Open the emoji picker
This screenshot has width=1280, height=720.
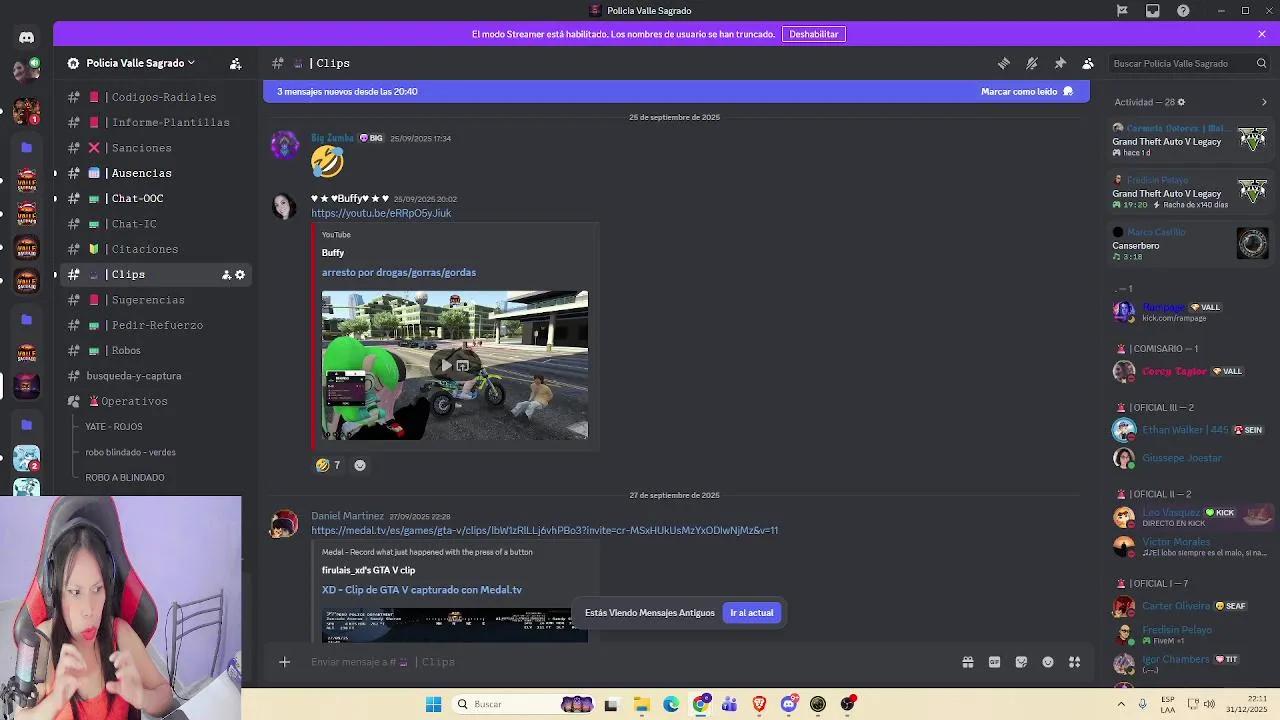pyautogui.click(x=1048, y=662)
